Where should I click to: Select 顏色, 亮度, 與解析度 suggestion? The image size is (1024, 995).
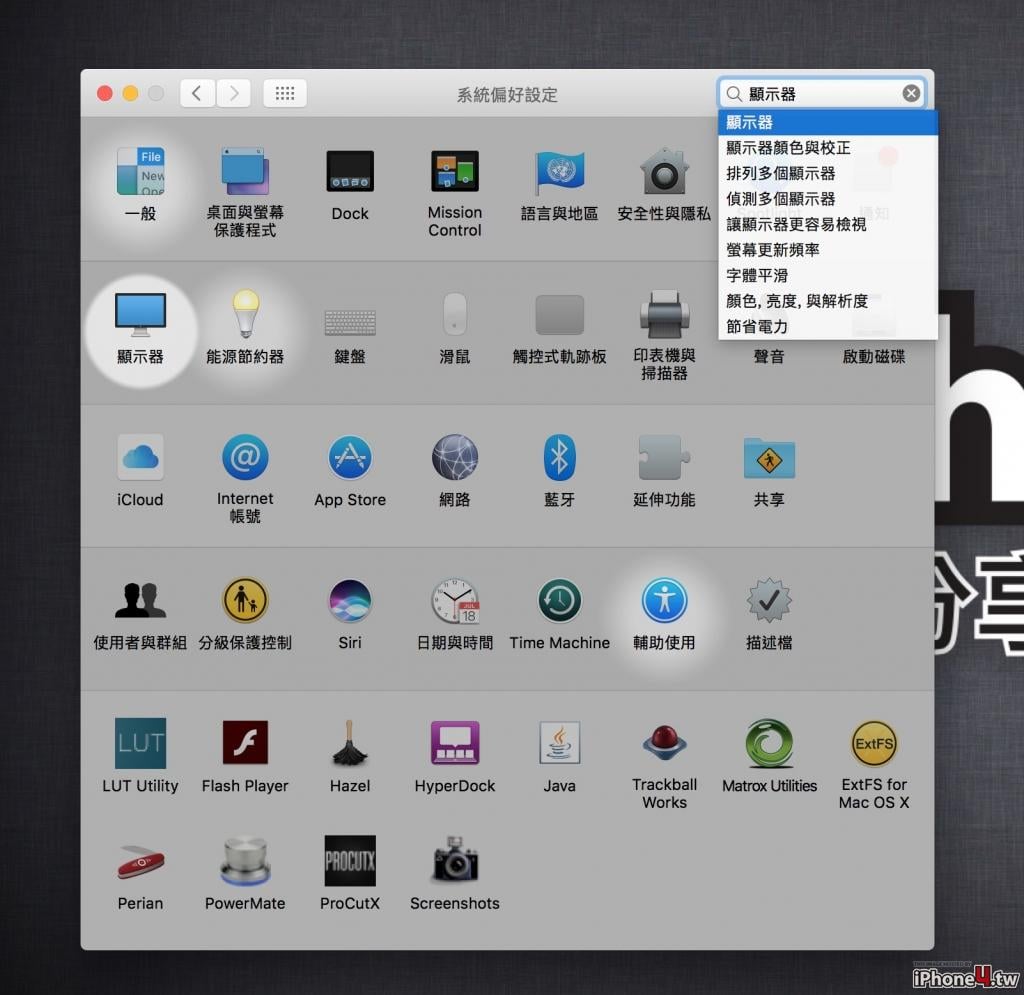pos(827,300)
